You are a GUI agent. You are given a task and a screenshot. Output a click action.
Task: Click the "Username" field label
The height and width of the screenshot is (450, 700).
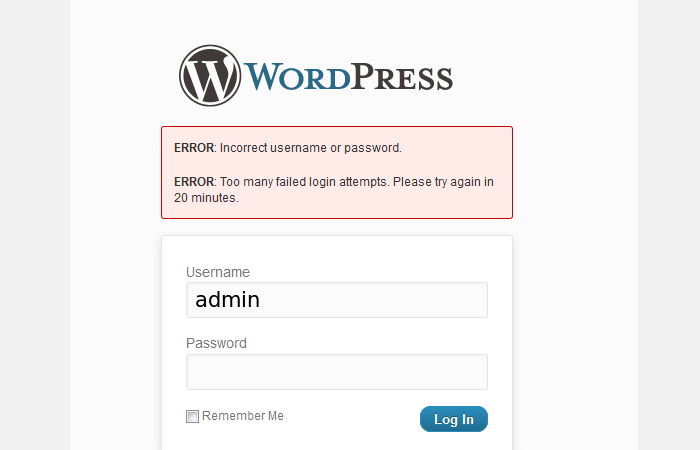click(x=218, y=272)
